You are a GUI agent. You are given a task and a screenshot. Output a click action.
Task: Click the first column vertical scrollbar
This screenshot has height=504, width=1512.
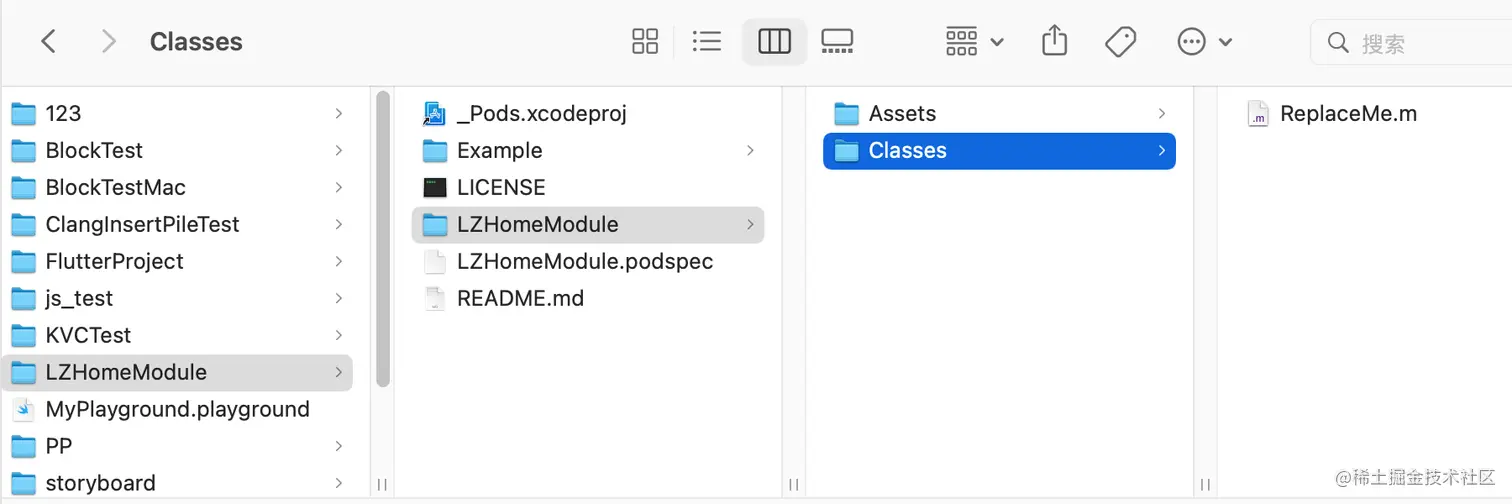click(382, 239)
